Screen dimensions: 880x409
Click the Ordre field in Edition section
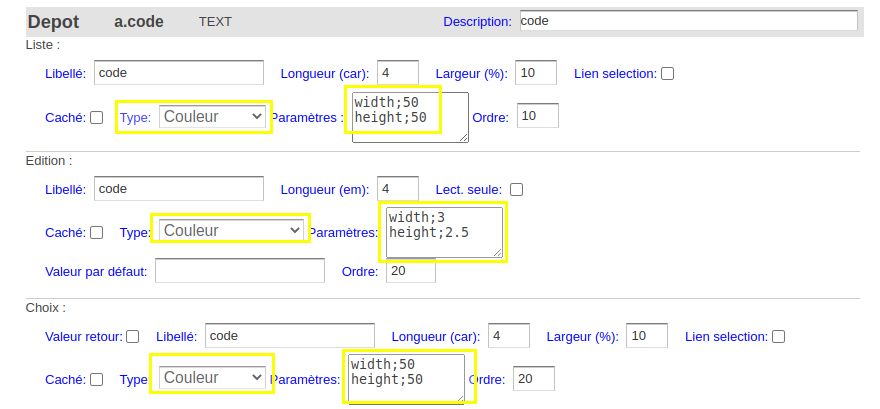(411, 271)
